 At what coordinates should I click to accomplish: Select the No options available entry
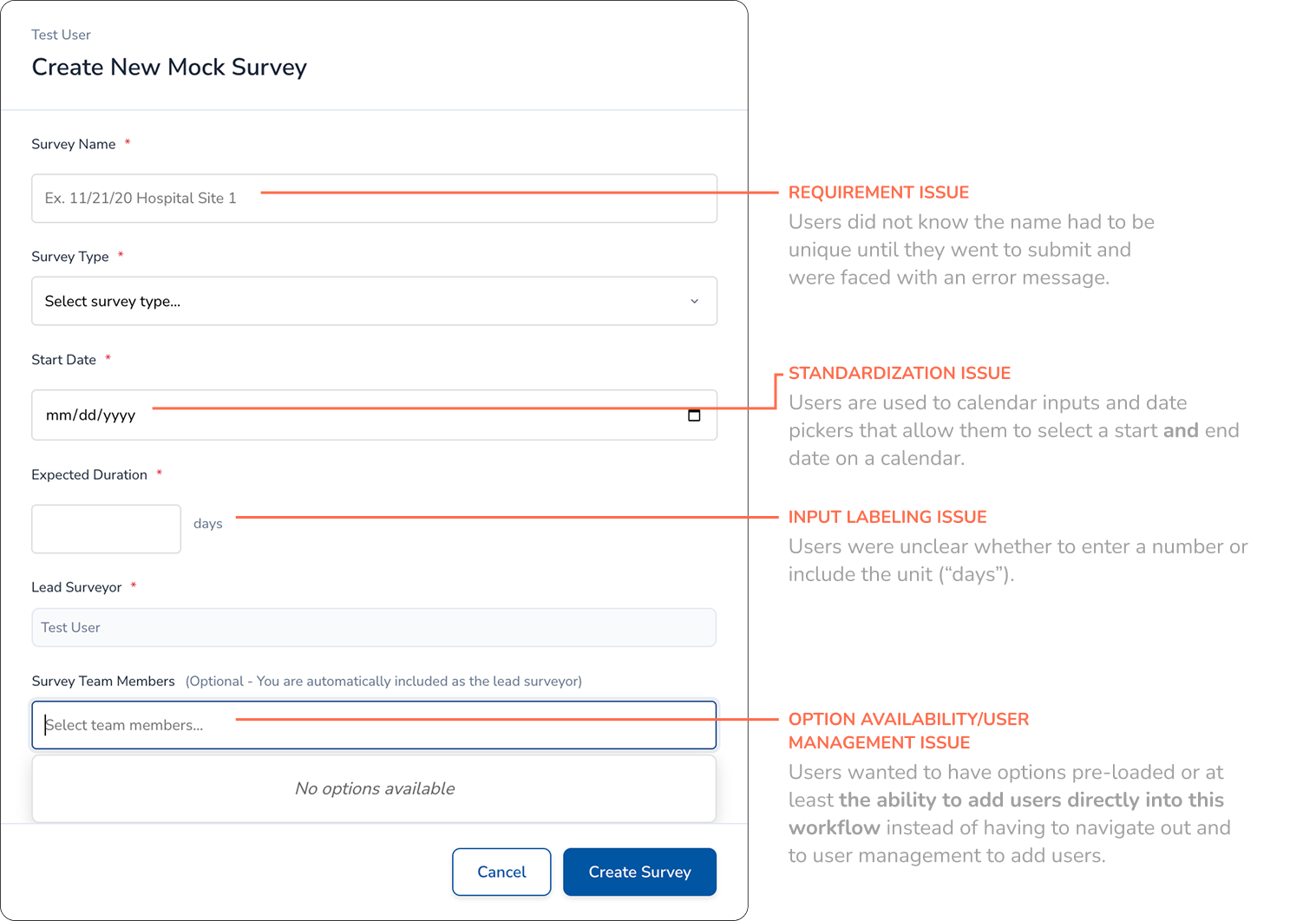click(x=374, y=788)
